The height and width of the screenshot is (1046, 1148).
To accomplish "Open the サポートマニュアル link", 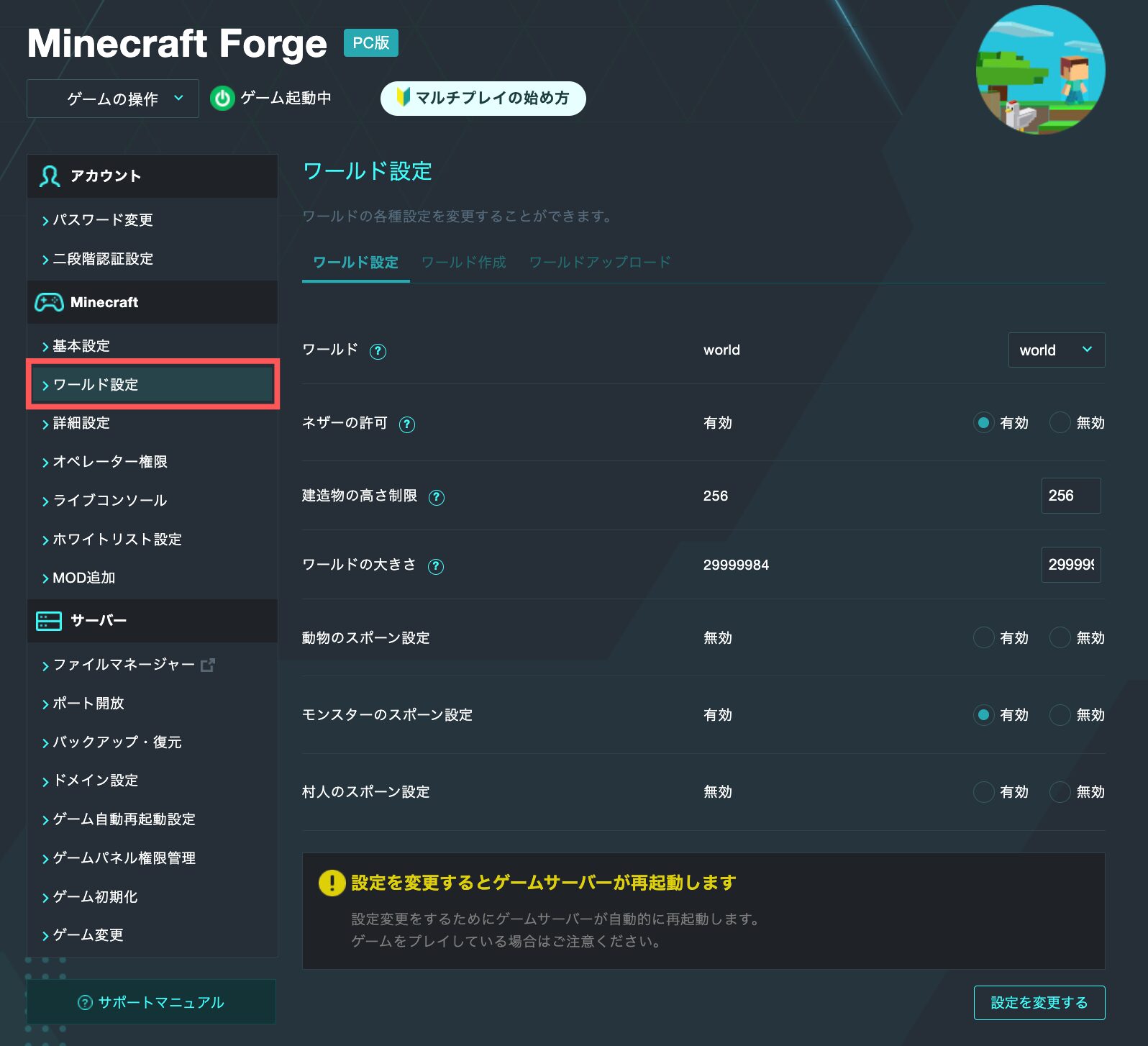I will tap(151, 1002).
